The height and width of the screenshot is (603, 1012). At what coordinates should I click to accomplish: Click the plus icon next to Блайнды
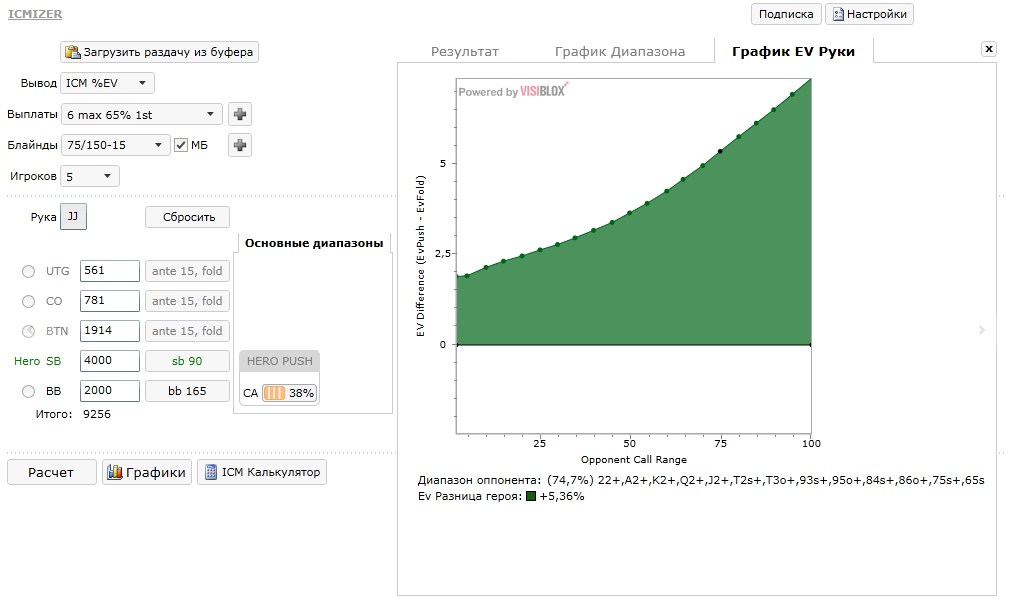pos(240,145)
